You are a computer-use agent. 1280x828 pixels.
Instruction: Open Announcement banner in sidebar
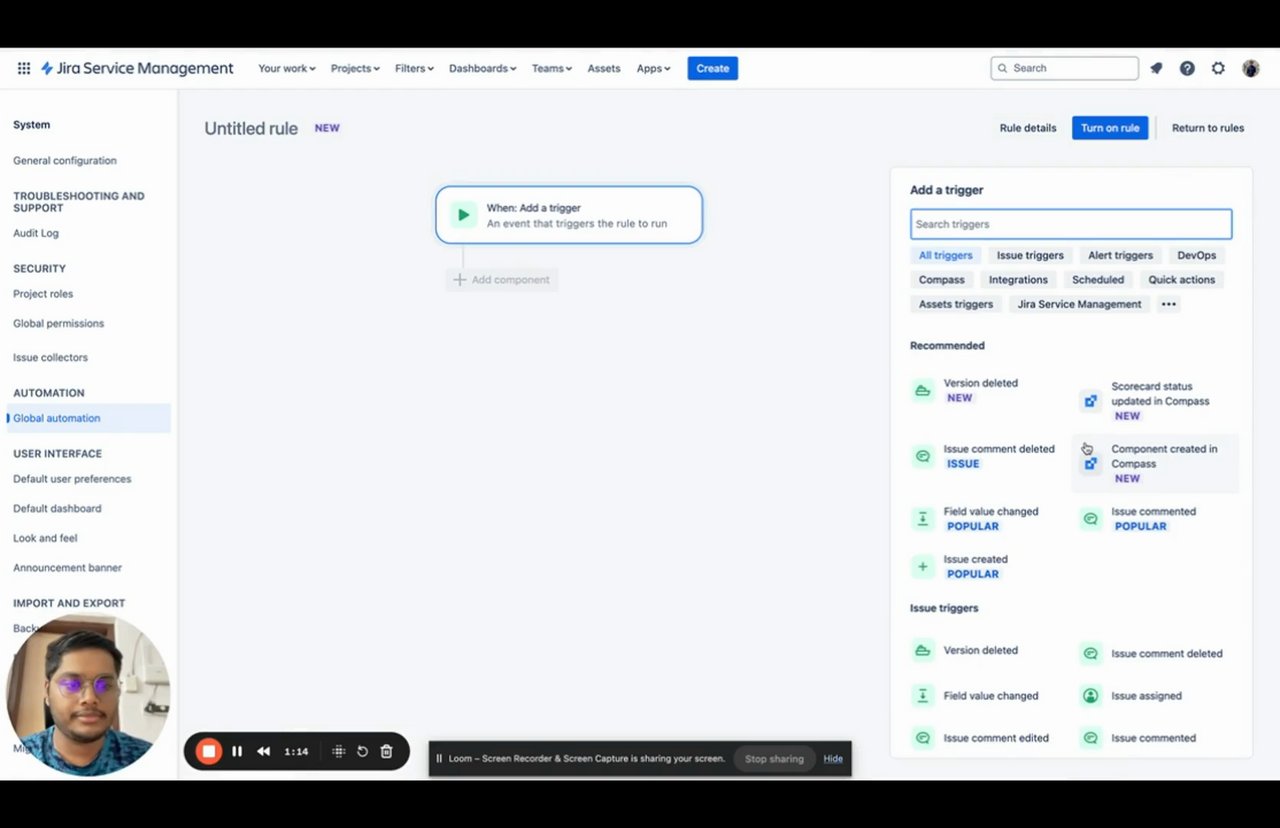point(67,568)
